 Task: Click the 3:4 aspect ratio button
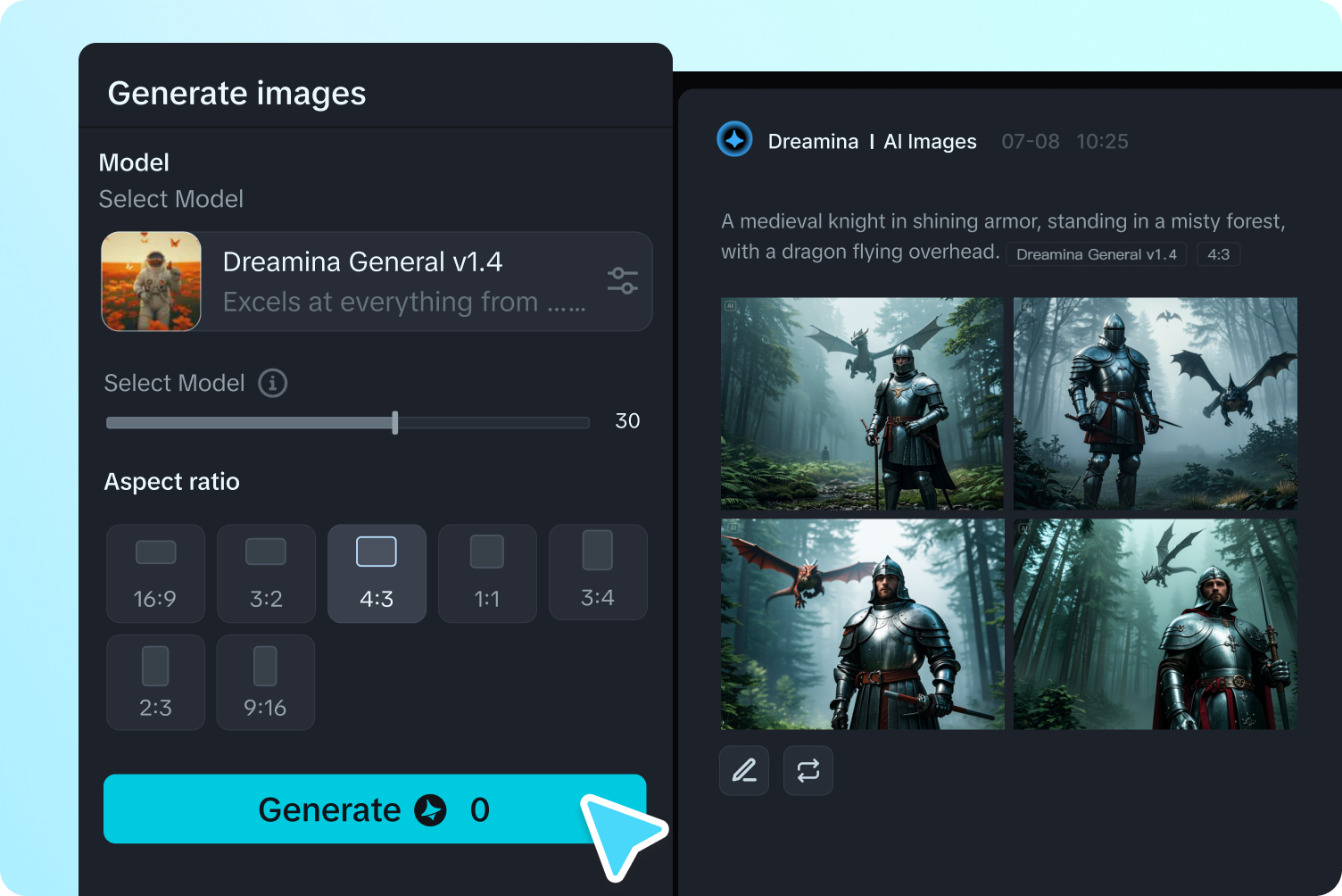tap(598, 573)
